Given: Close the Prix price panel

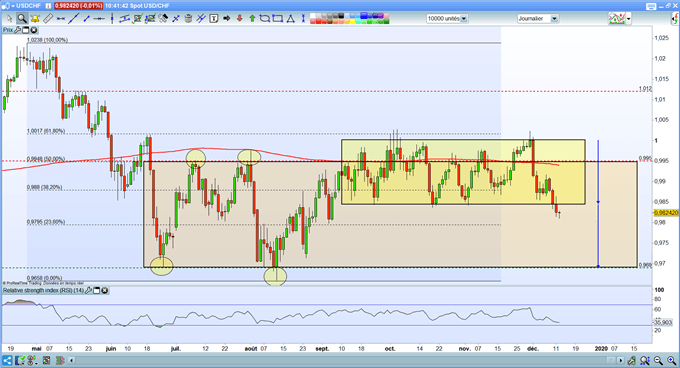Looking at the screenshot, I should point(33,30).
